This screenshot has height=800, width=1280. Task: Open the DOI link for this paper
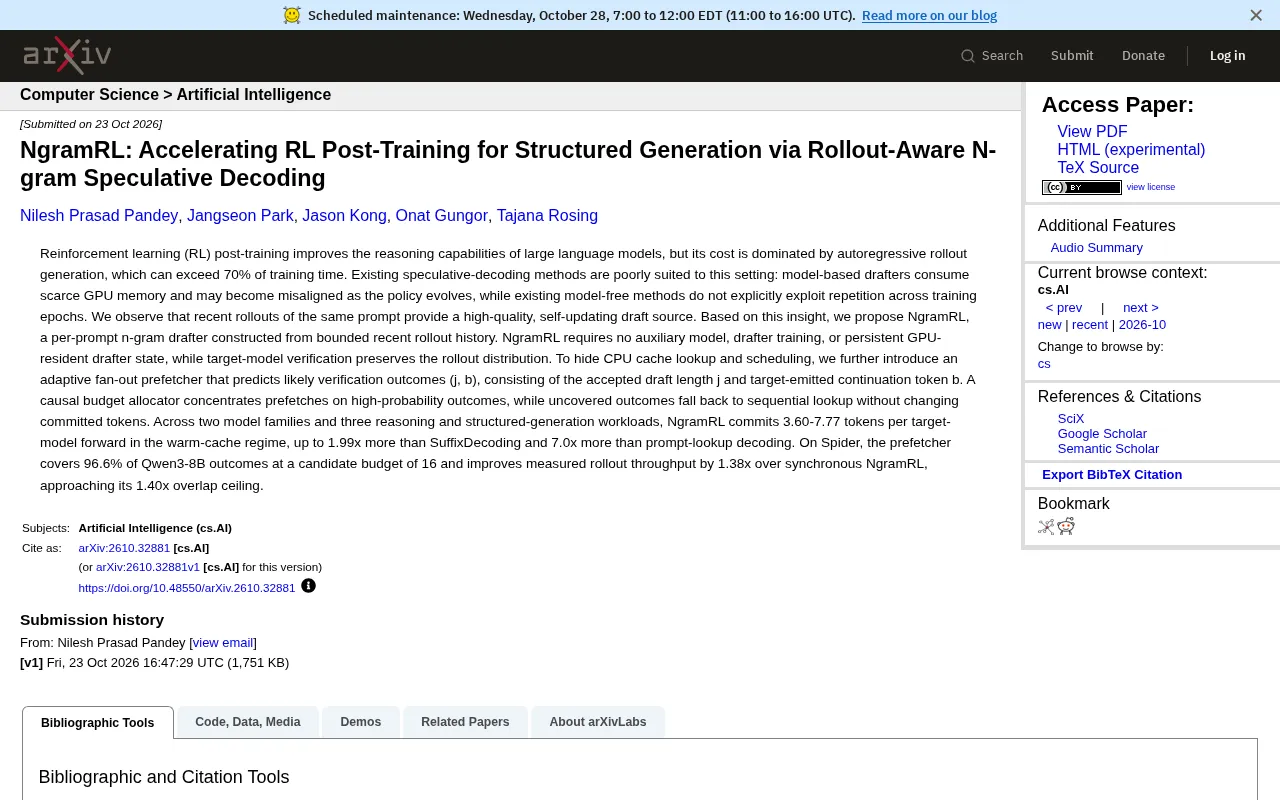(x=187, y=588)
